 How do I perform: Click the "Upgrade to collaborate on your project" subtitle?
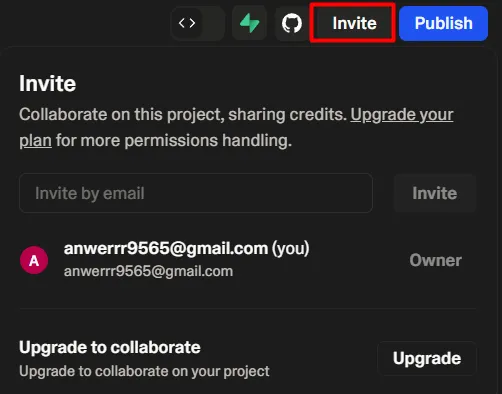click(144, 371)
